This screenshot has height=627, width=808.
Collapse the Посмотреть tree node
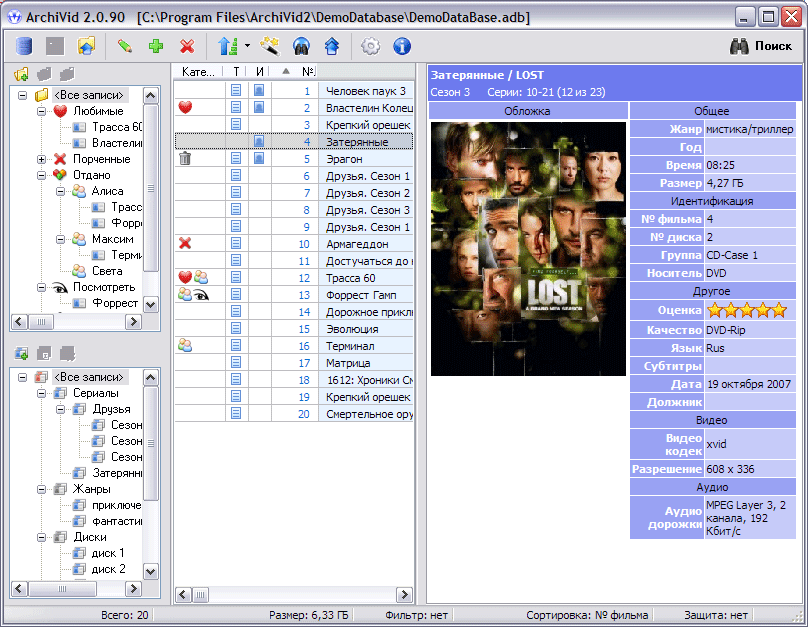coord(41,287)
